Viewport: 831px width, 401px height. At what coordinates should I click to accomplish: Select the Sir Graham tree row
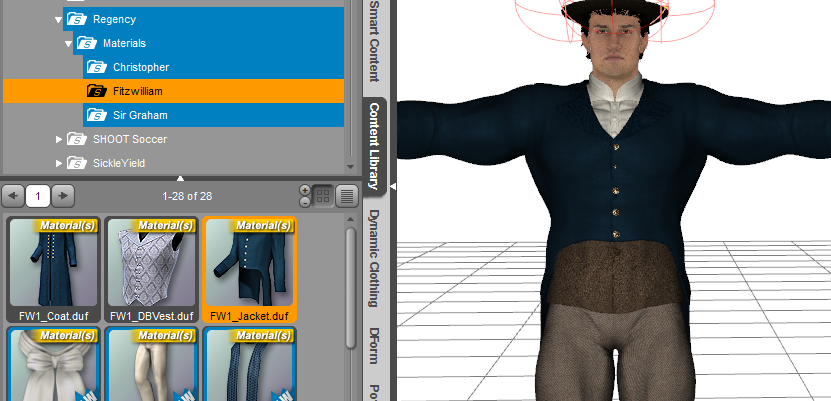pyautogui.click(x=213, y=115)
